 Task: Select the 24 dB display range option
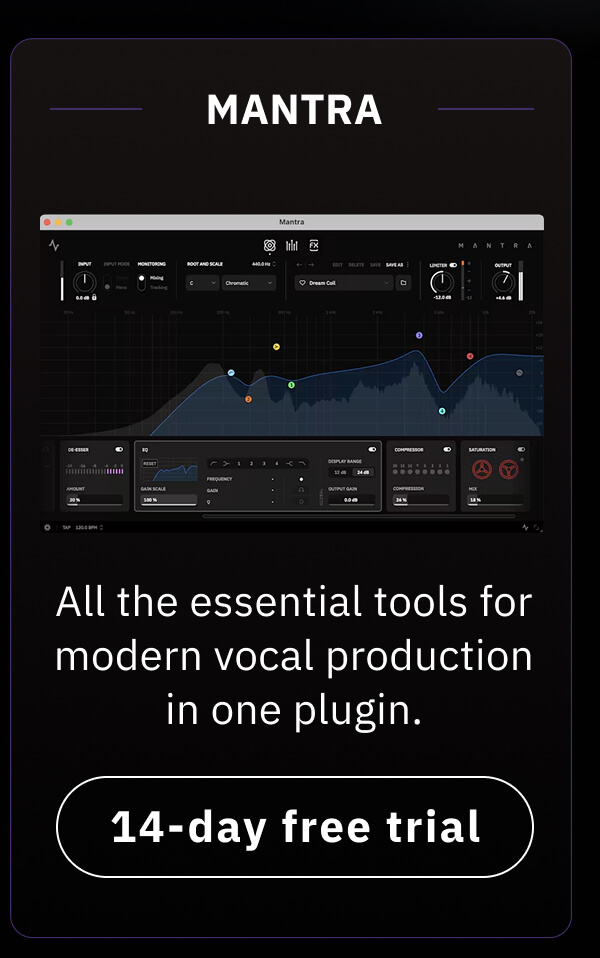pyautogui.click(x=363, y=472)
